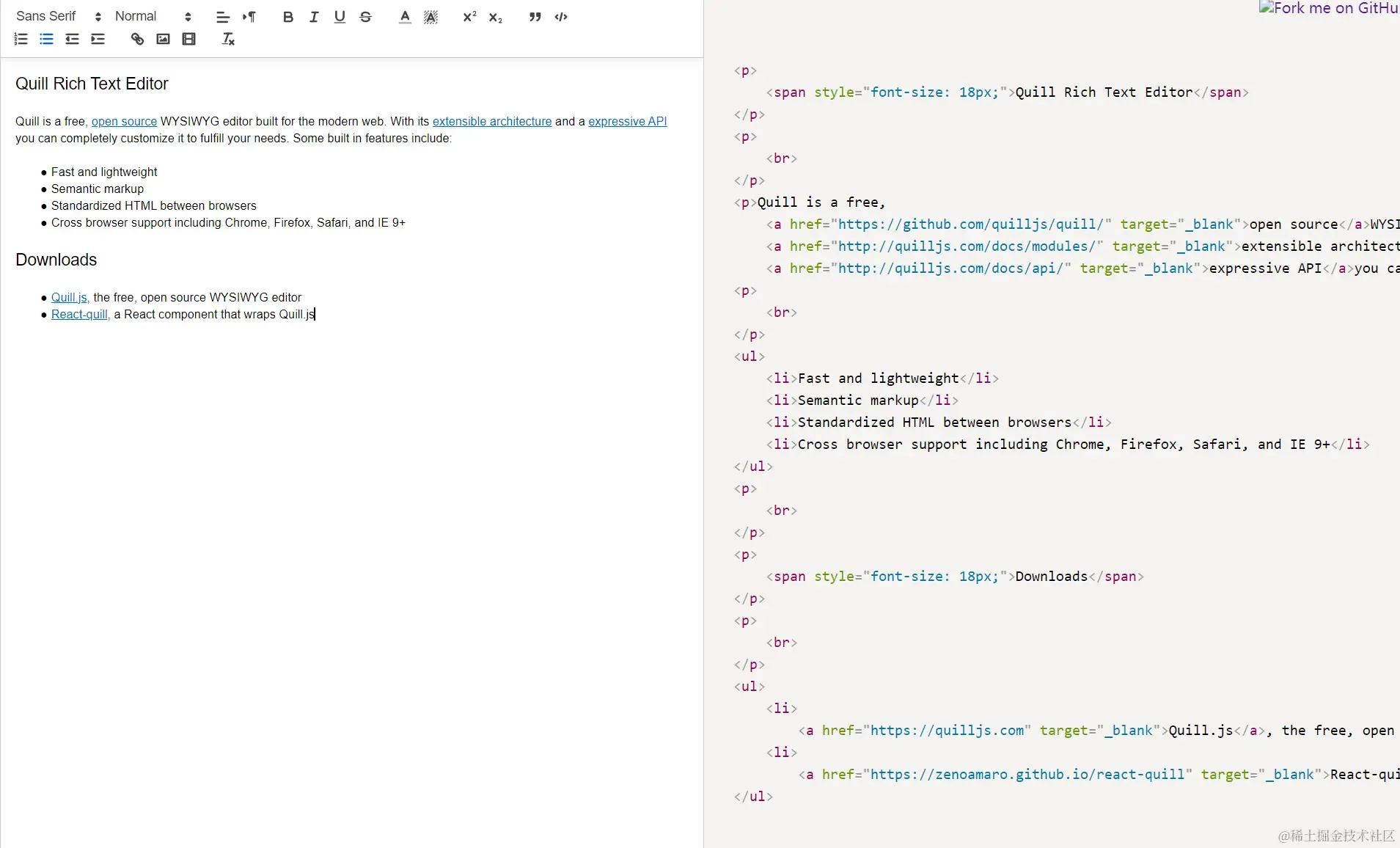Decrease indent level
Image resolution: width=1400 pixels, height=848 pixels.
pos(72,39)
